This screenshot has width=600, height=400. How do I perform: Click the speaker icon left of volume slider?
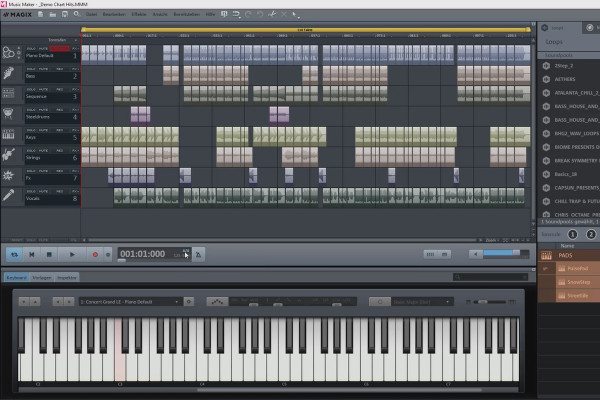476,254
